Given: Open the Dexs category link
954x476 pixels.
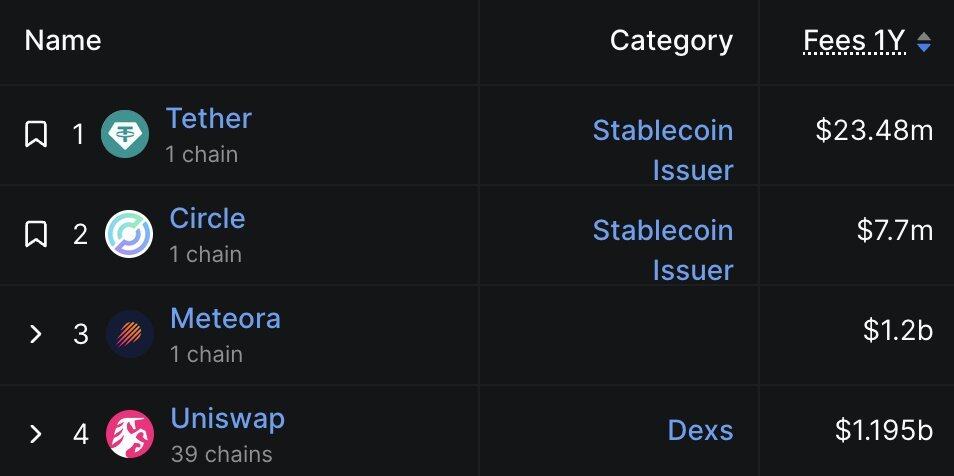Looking at the screenshot, I should coord(700,431).
